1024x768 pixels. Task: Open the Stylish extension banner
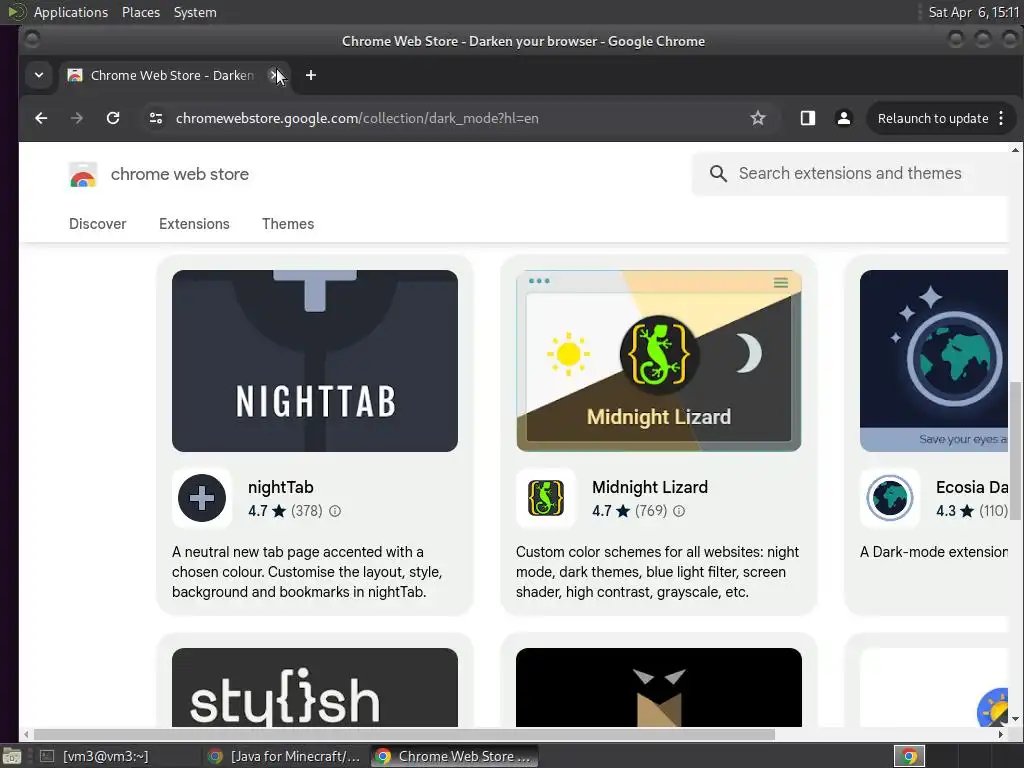(315, 687)
